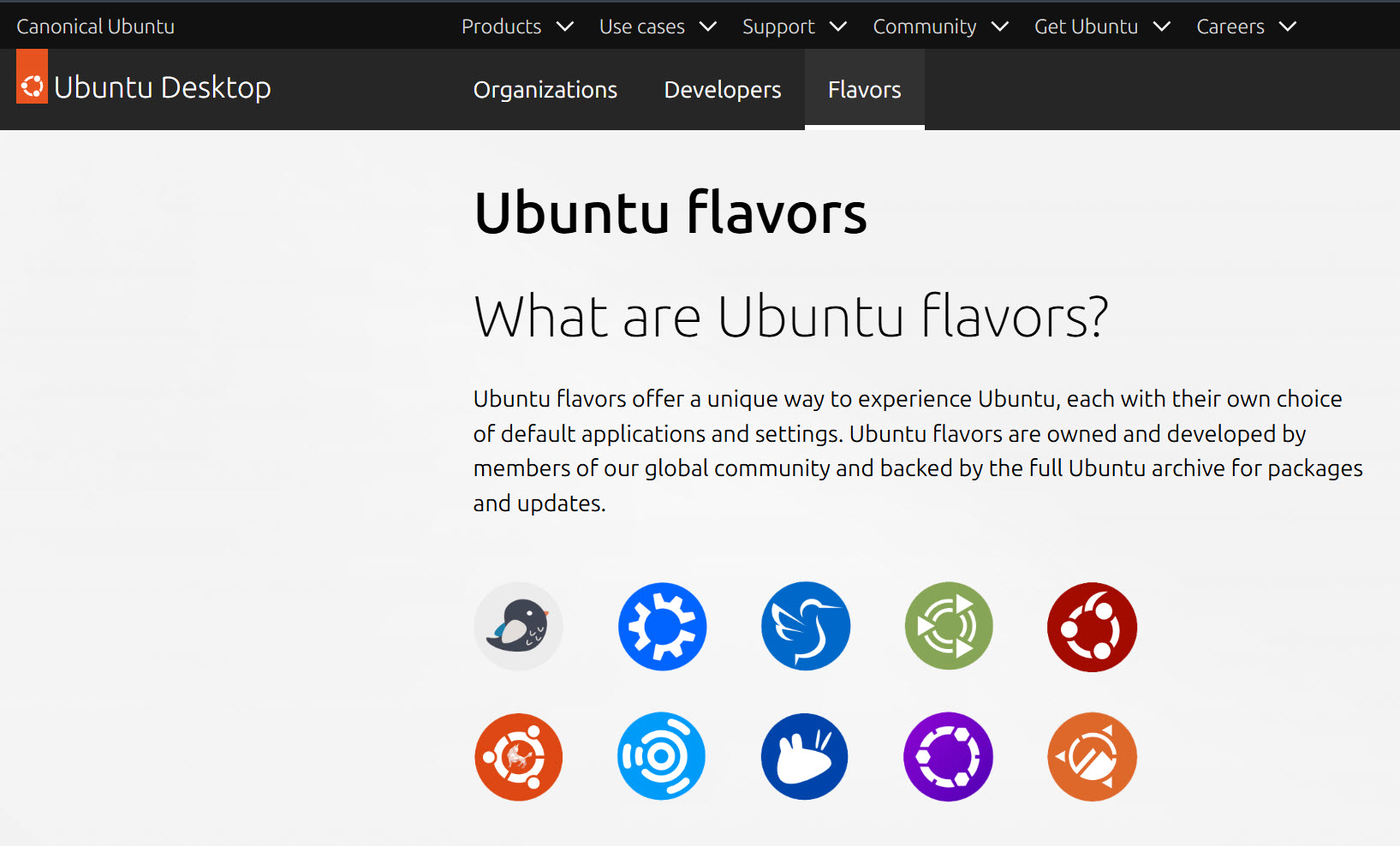Go to the Developers tab
Image resolution: width=1400 pixels, height=846 pixels.
[723, 90]
